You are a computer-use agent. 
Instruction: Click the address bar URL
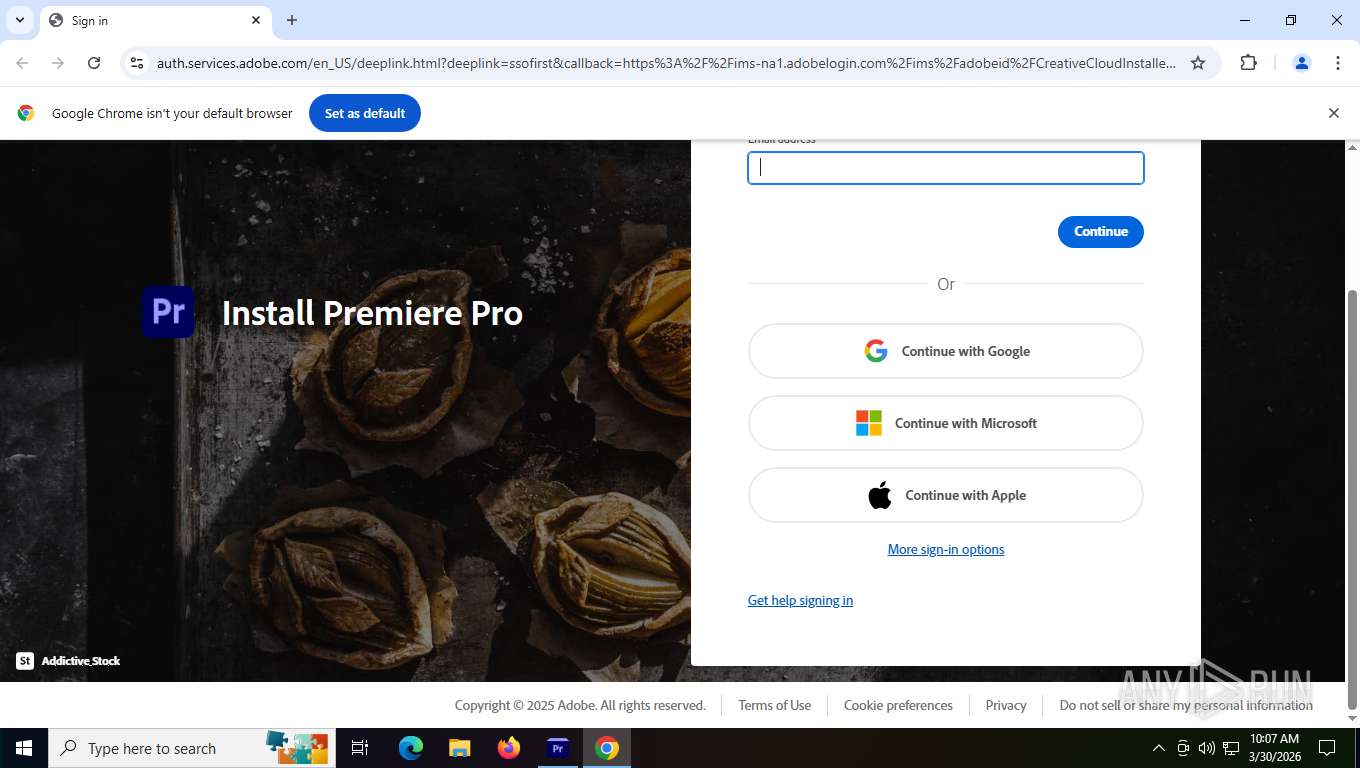[x=666, y=63]
